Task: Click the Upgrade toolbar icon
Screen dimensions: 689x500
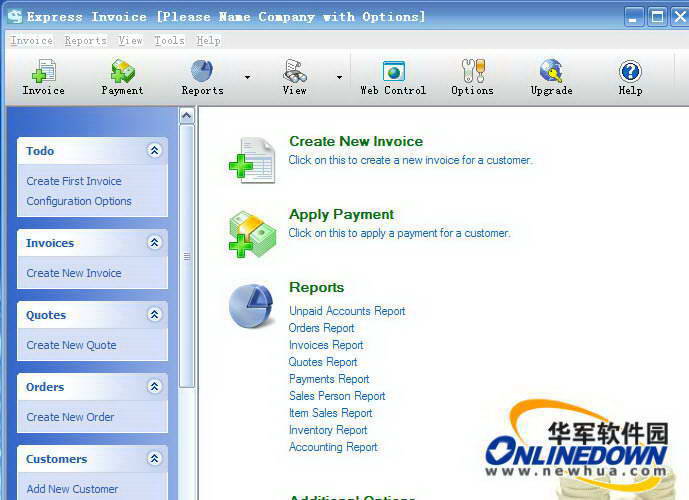Action: click(551, 72)
